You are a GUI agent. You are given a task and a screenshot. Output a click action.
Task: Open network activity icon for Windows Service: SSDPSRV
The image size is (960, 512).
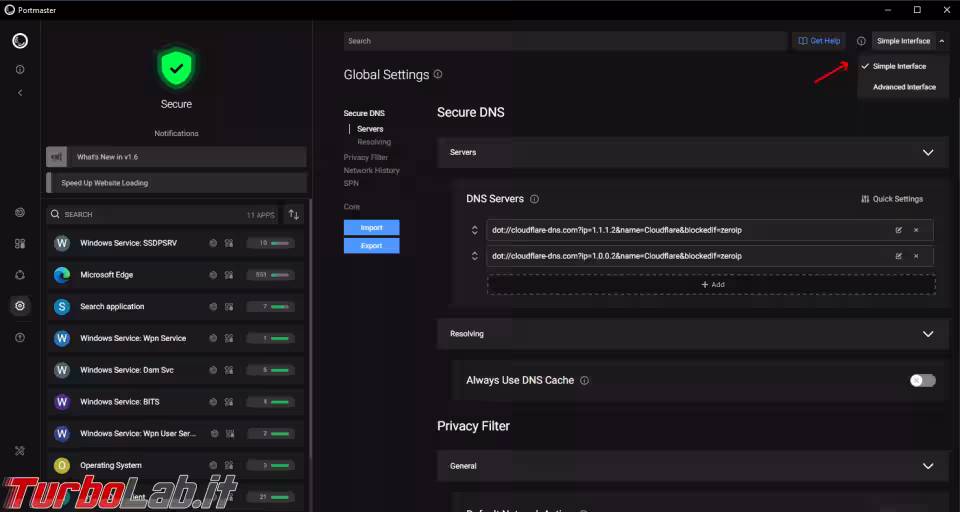(x=213, y=243)
